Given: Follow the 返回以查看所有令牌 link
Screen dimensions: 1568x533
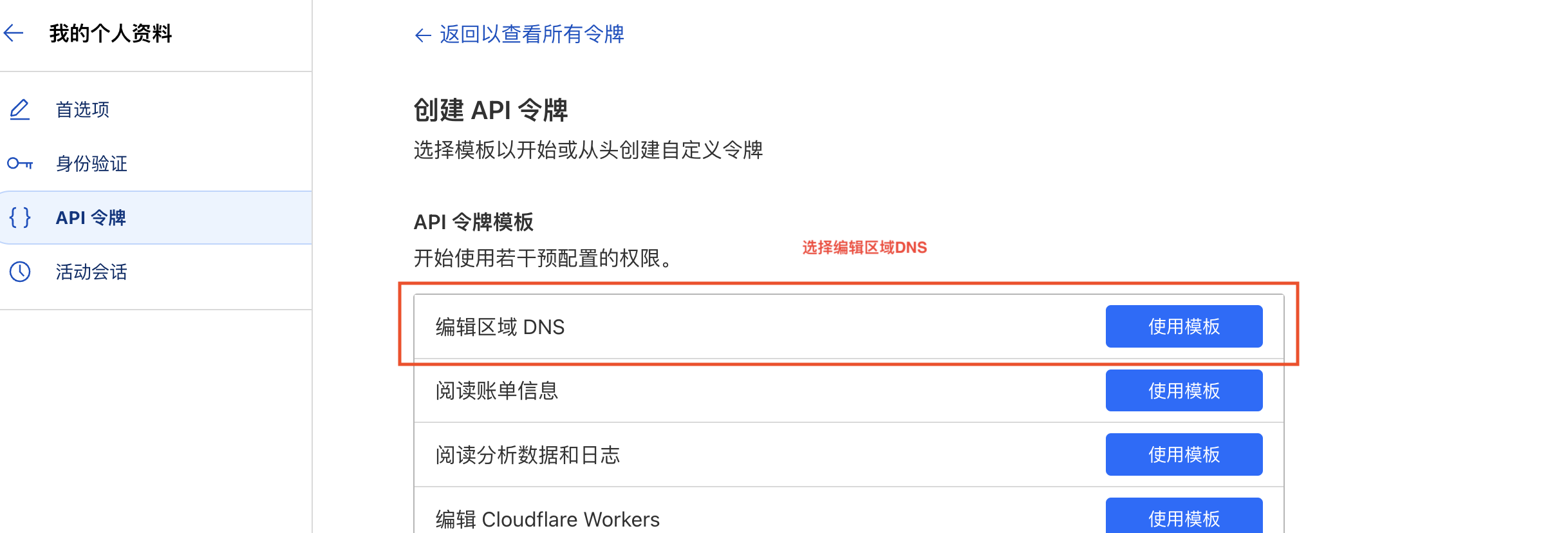Looking at the screenshot, I should pyautogui.click(x=532, y=34).
